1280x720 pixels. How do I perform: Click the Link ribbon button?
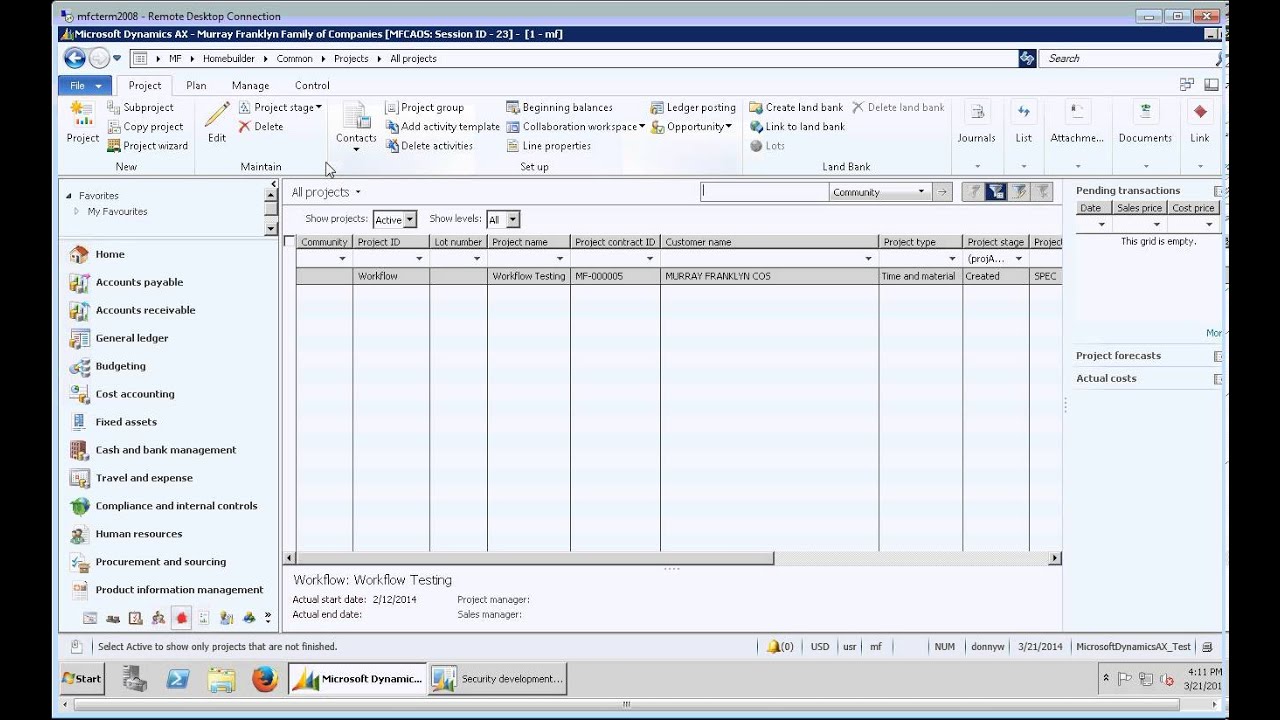click(x=1200, y=123)
